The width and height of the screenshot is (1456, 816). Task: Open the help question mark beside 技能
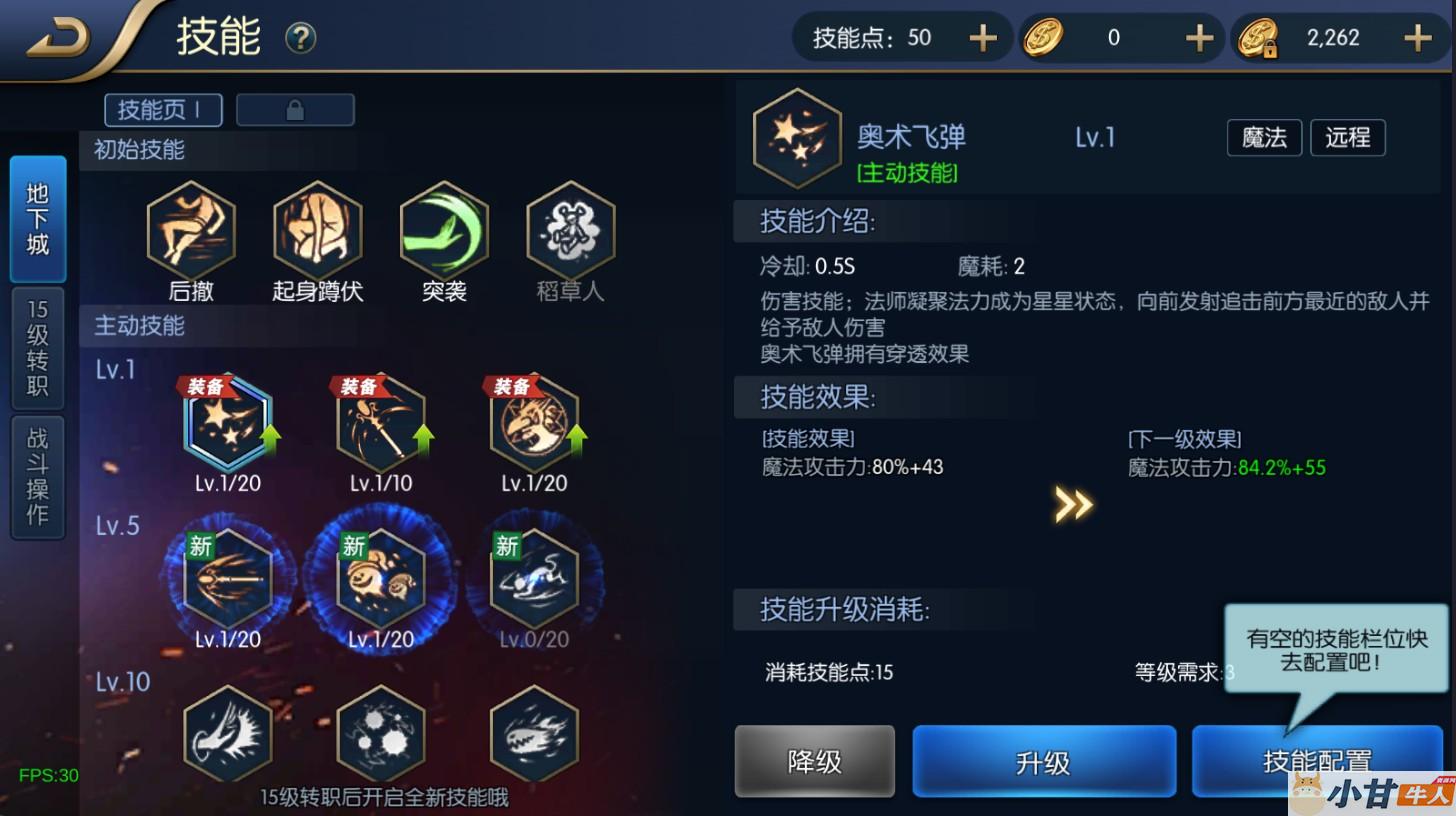[300, 38]
